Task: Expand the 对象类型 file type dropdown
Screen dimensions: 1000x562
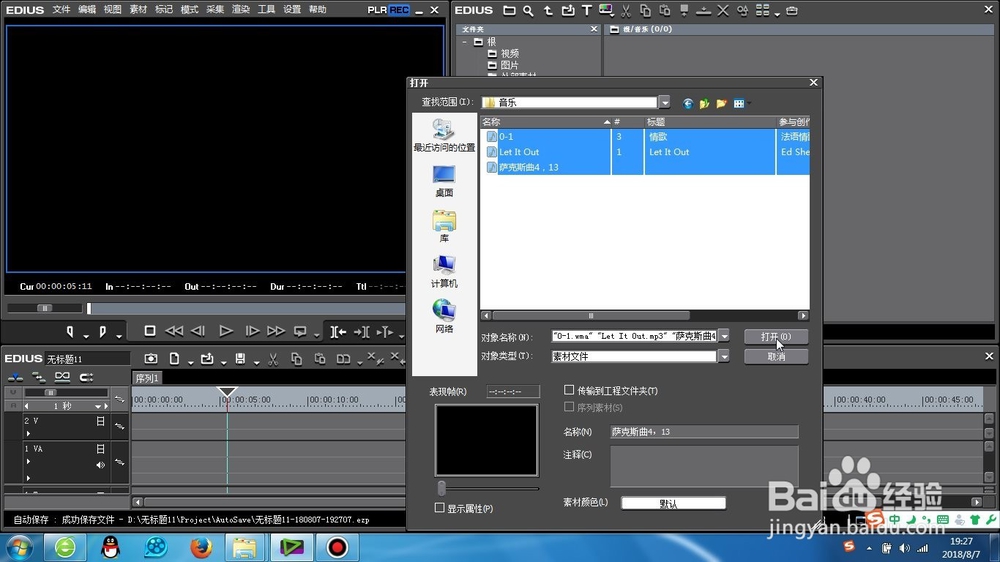Action: (724, 357)
